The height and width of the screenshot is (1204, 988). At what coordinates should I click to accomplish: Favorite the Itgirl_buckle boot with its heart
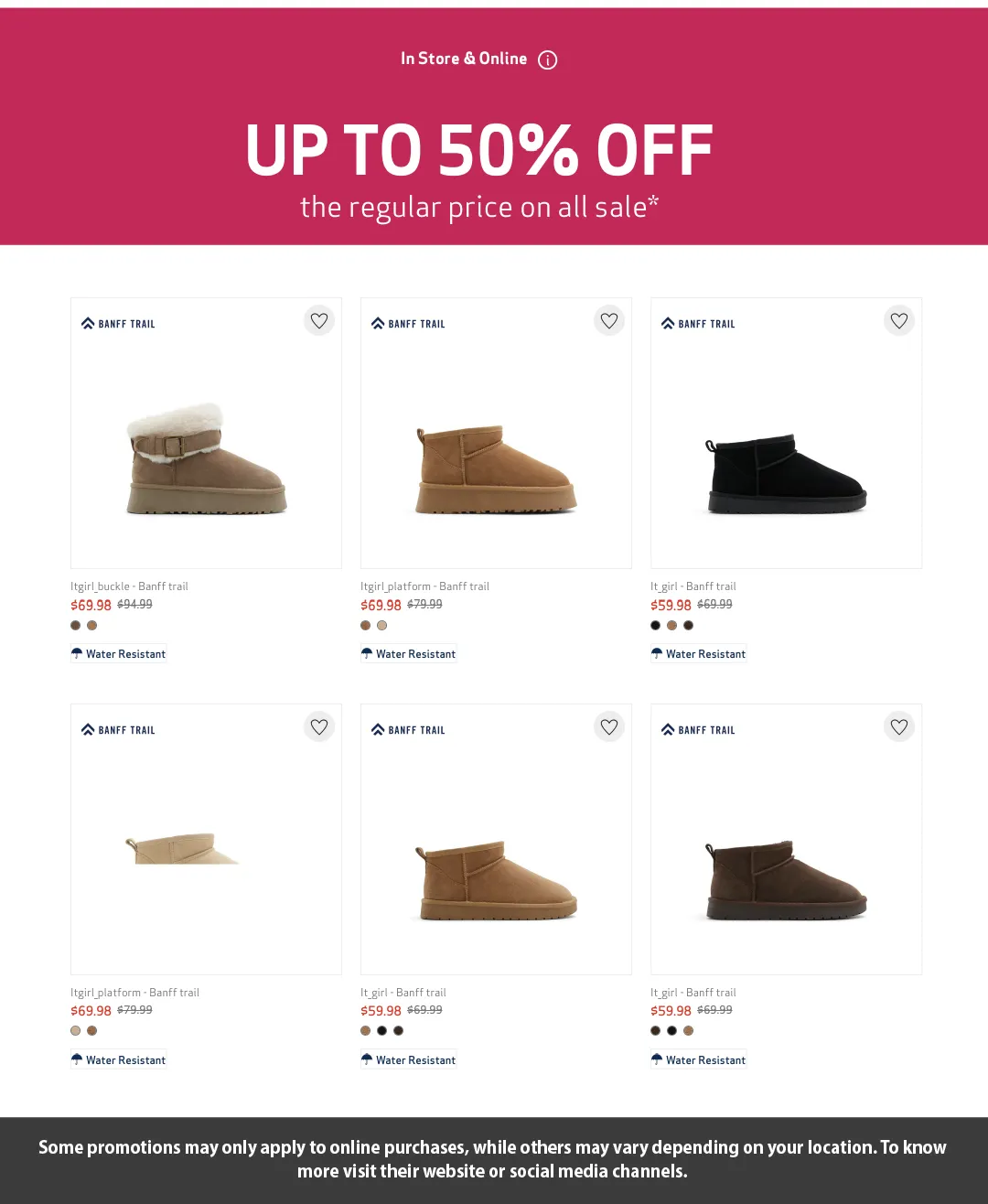tap(319, 321)
